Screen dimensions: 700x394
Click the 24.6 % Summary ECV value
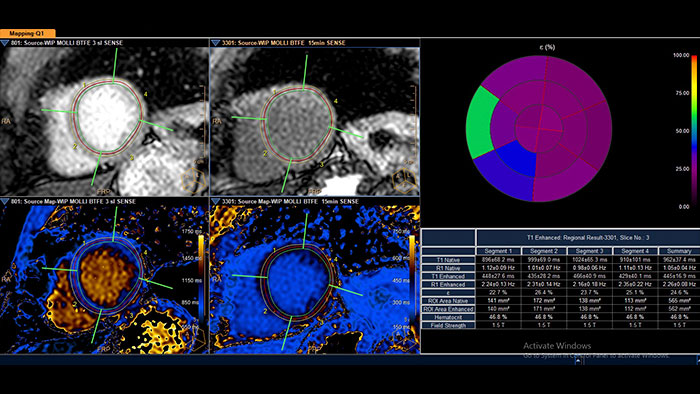679,293
